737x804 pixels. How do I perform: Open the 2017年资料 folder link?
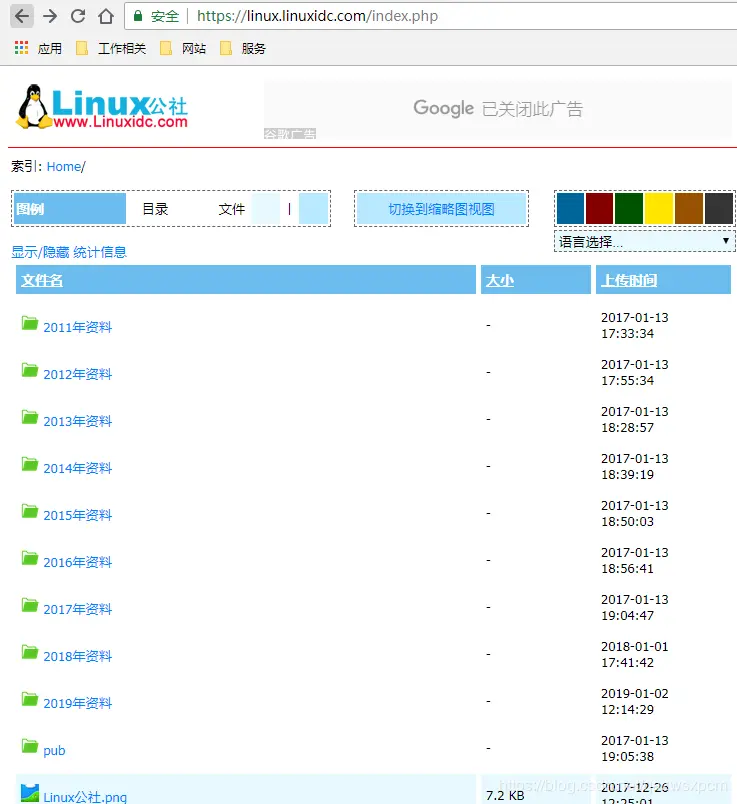pos(77,609)
